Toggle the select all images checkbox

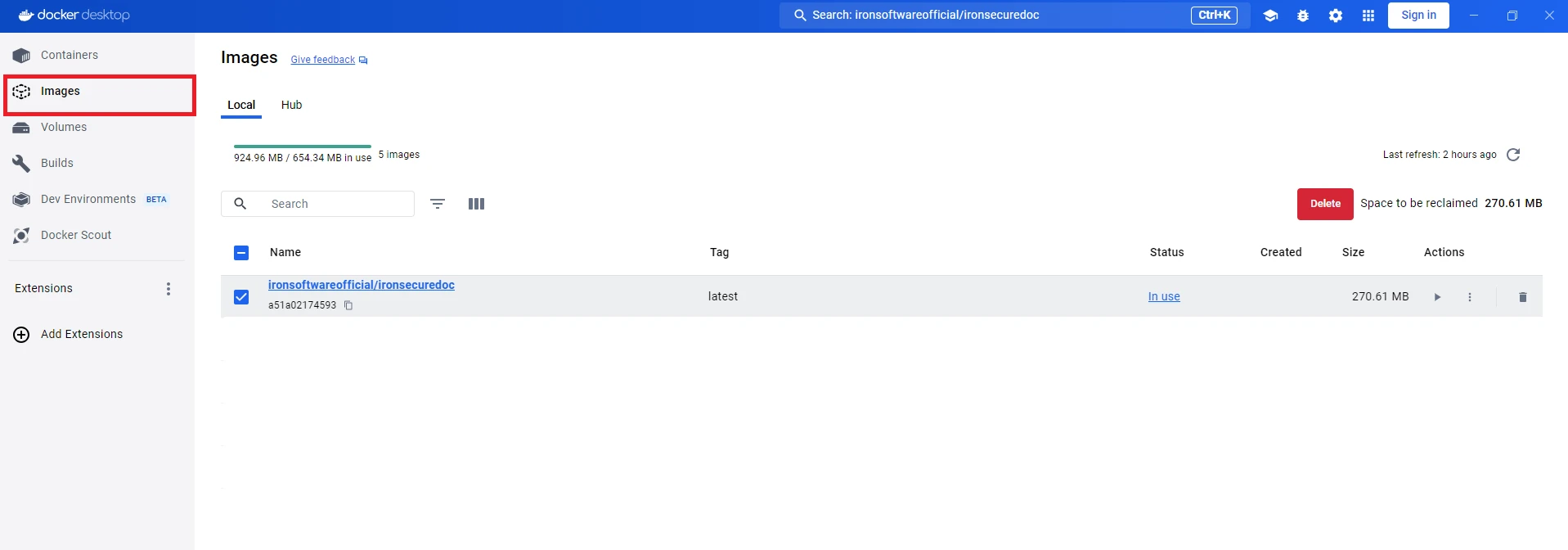point(241,253)
